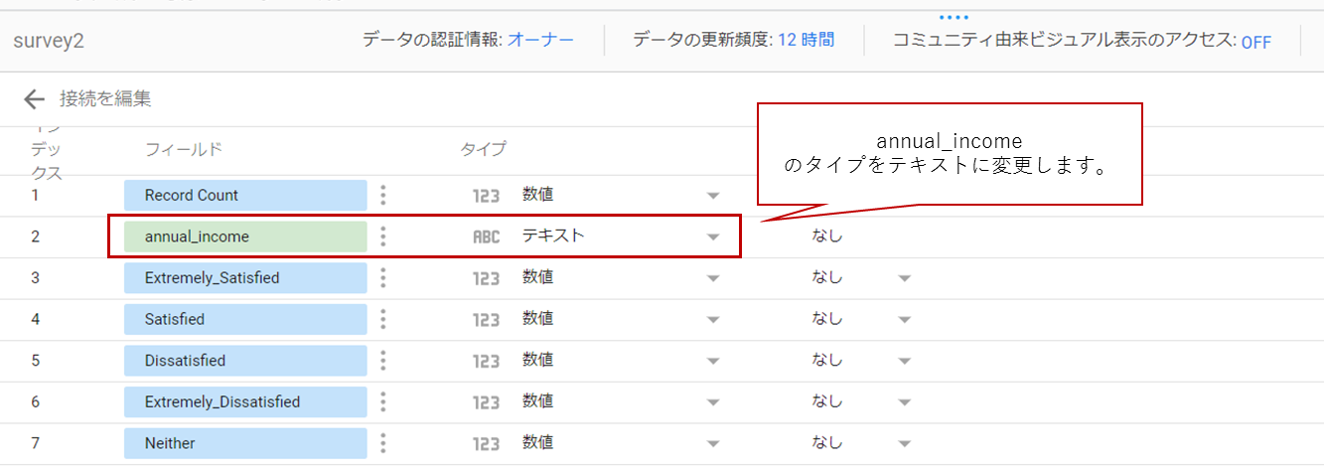
Task: Click the 12 時間 data freshness link
Action: pos(806,41)
